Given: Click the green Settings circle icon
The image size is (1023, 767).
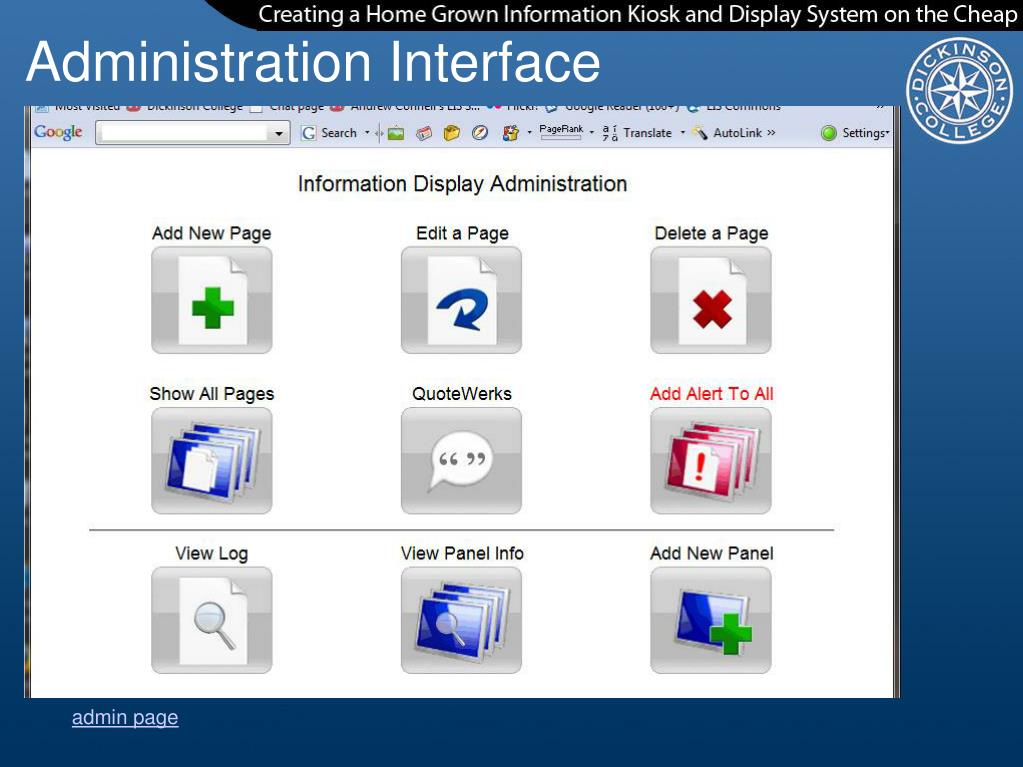Looking at the screenshot, I should click(x=829, y=133).
